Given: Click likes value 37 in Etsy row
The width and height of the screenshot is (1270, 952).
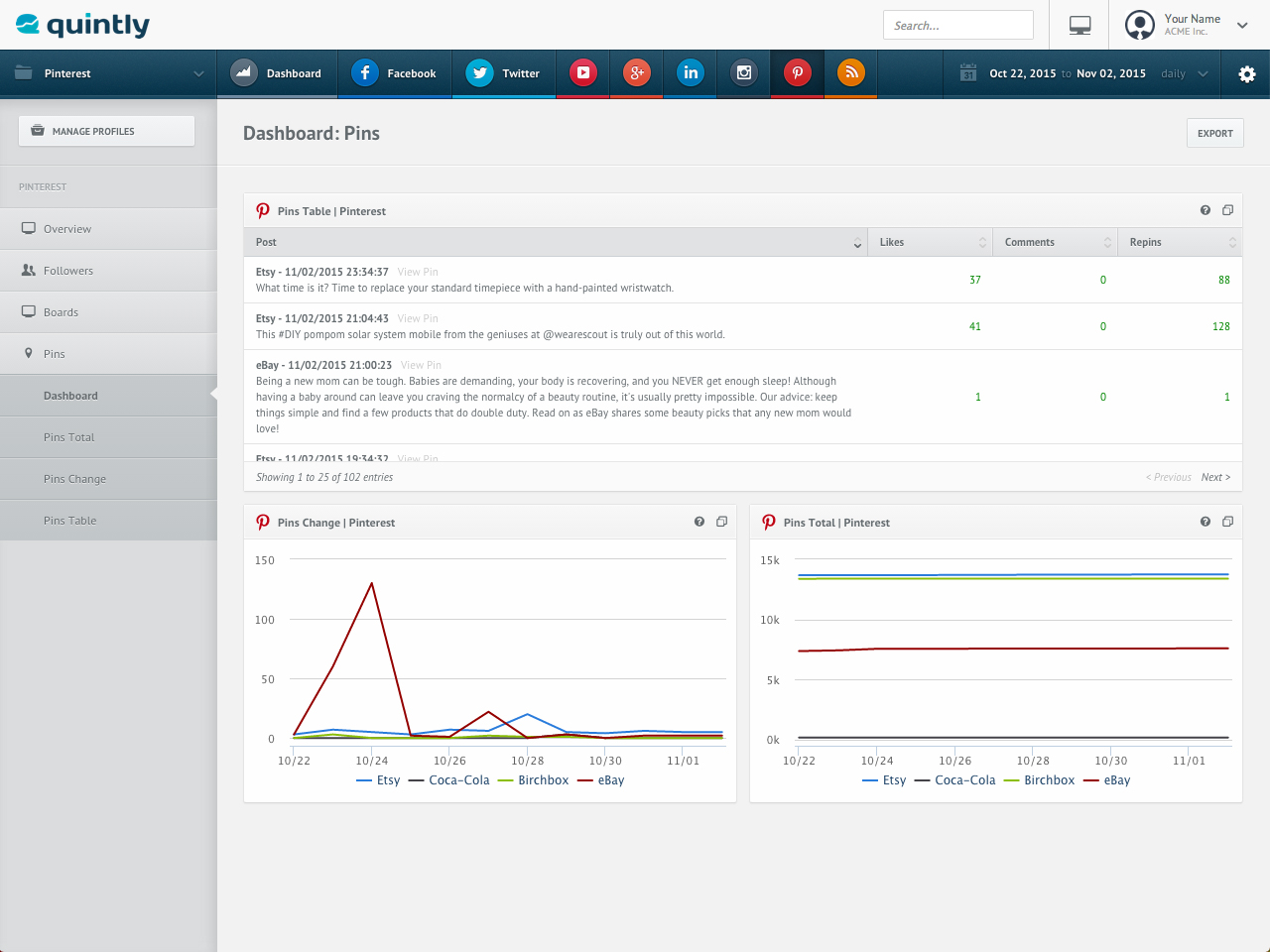Looking at the screenshot, I should click(975, 280).
